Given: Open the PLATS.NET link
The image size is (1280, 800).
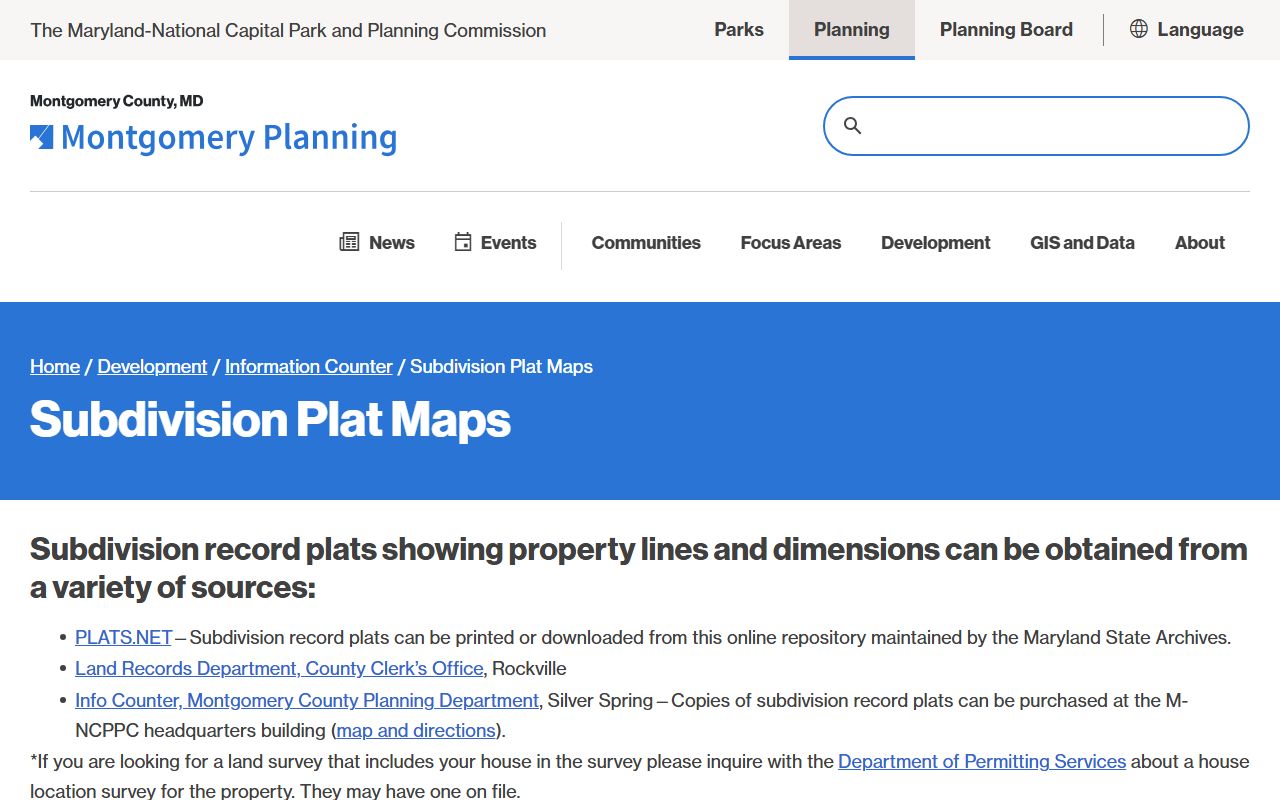Looking at the screenshot, I should click(124, 637).
